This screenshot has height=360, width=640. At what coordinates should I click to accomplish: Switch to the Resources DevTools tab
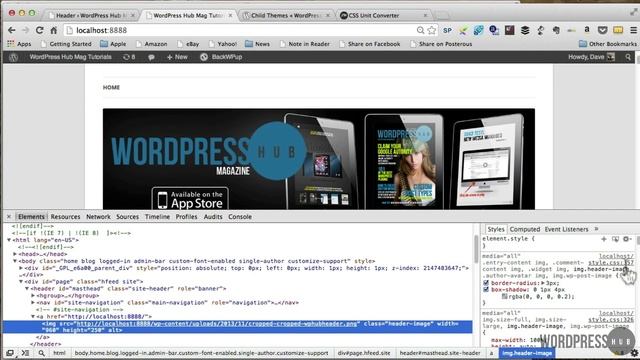point(65,217)
